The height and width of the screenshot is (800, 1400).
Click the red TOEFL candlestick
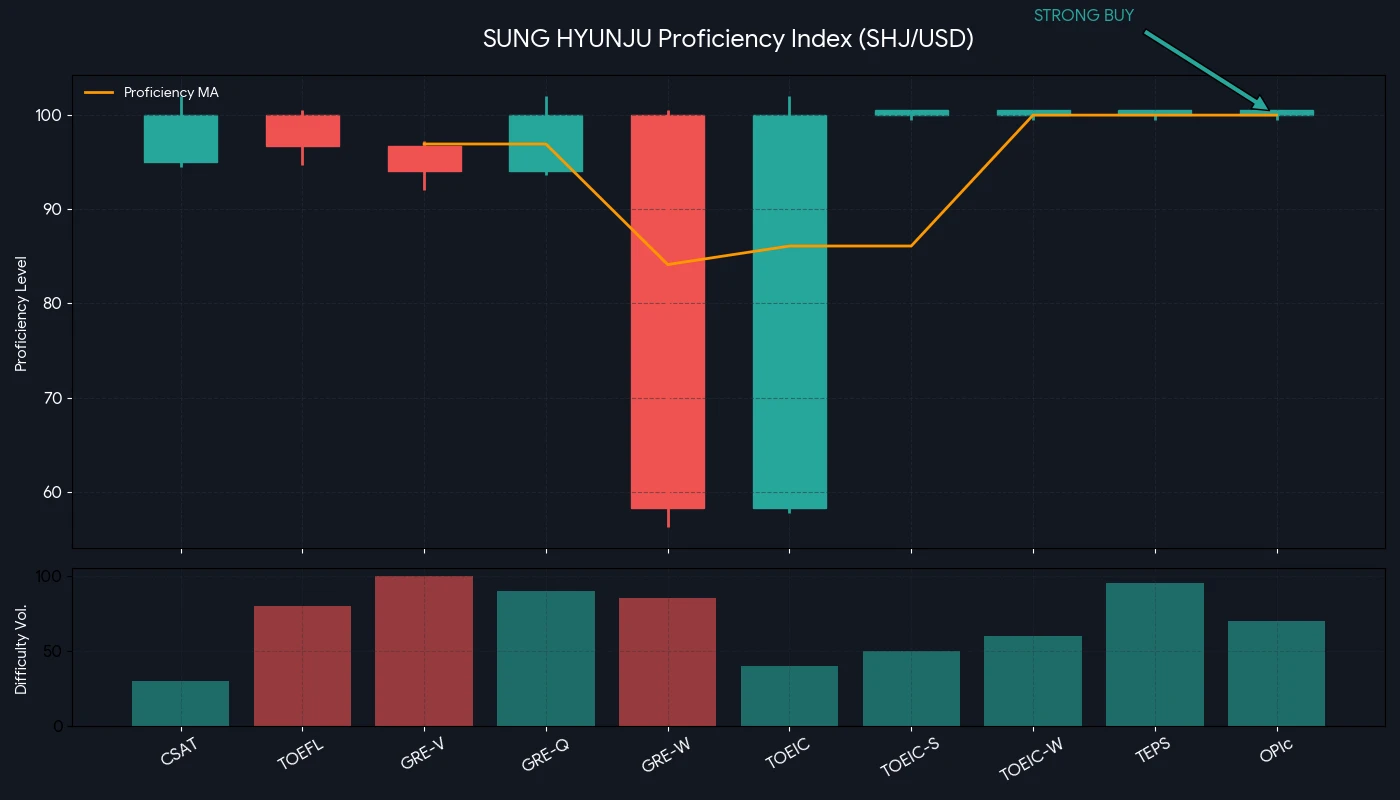pyautogui.click(x=303, y=131)
